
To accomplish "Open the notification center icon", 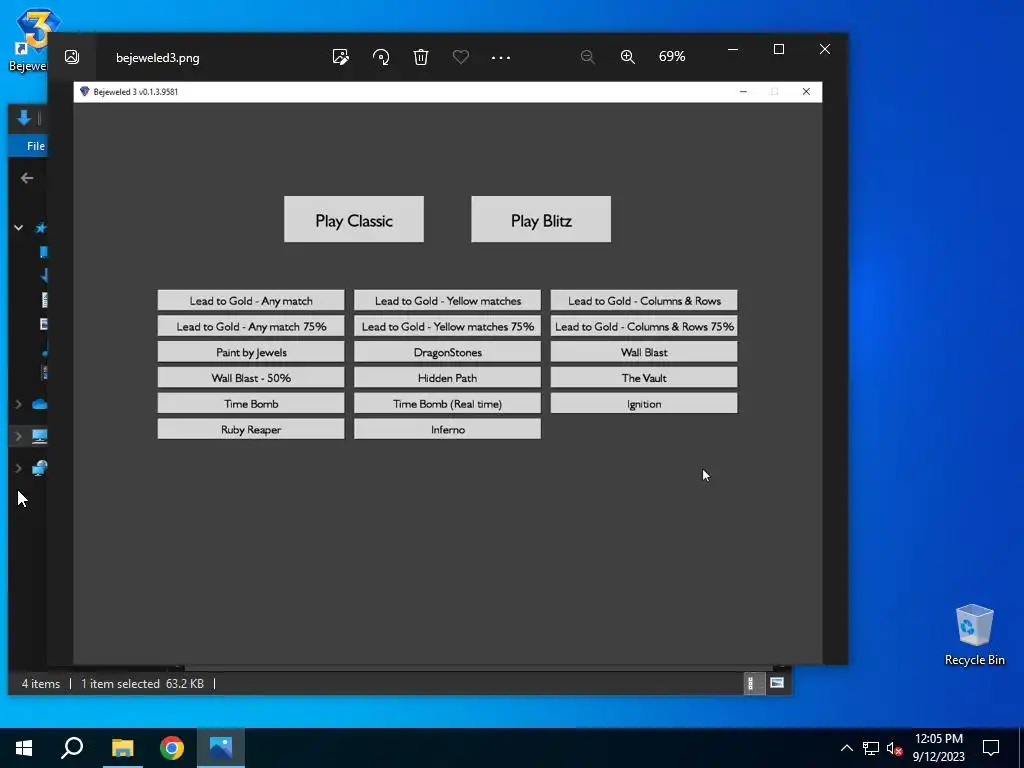I will 991,748.
